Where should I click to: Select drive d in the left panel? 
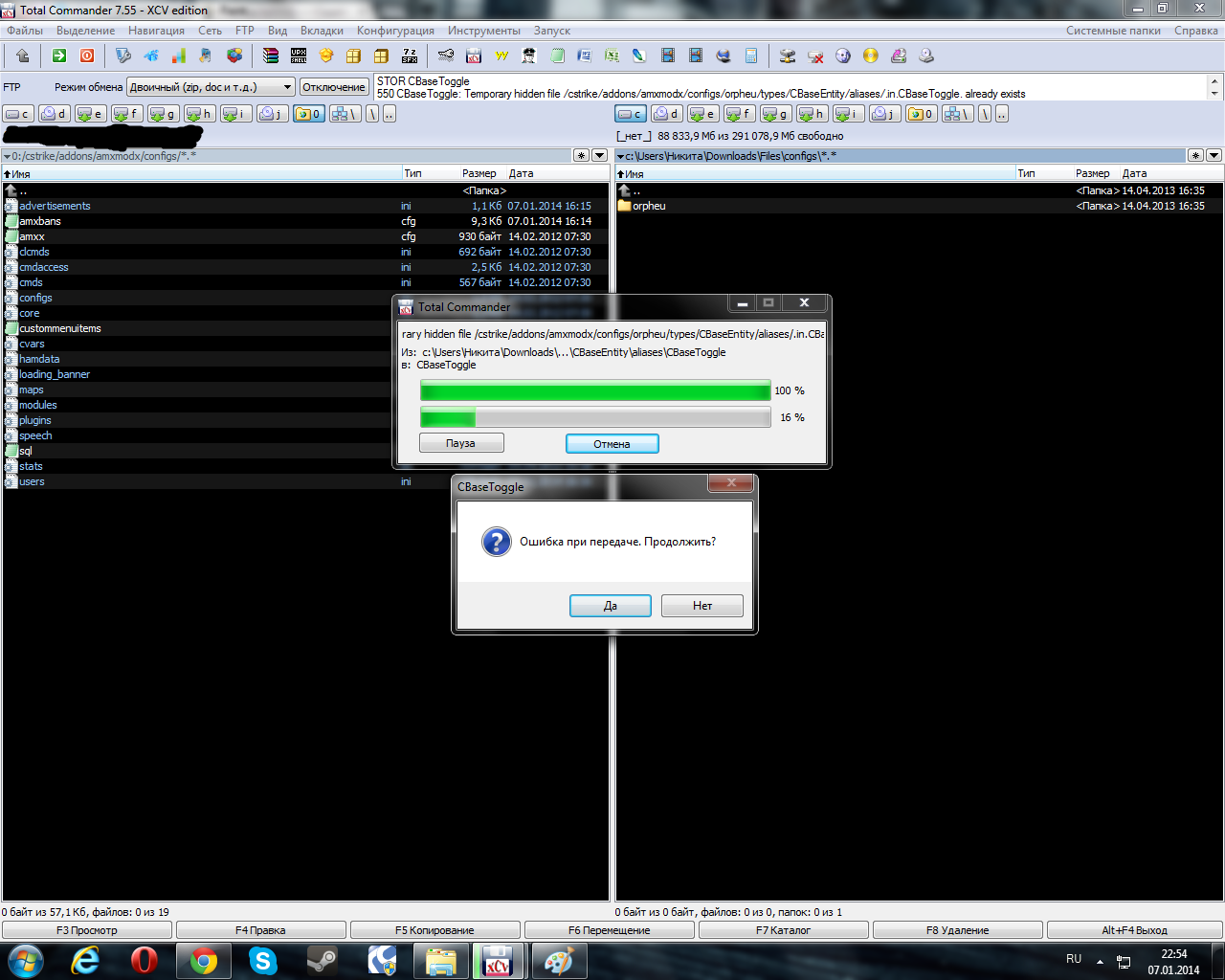tap(55, 114)
